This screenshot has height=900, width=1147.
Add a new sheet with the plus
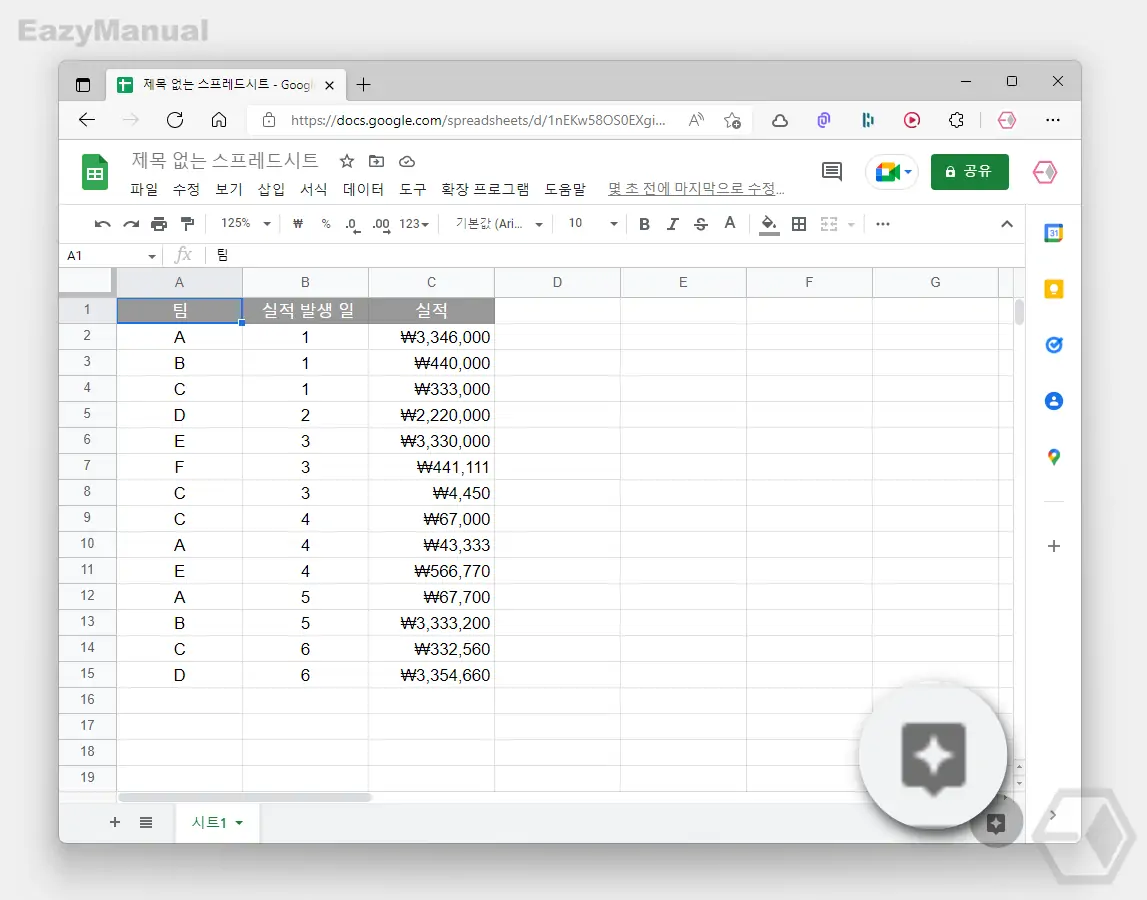(x=115, y=822)
